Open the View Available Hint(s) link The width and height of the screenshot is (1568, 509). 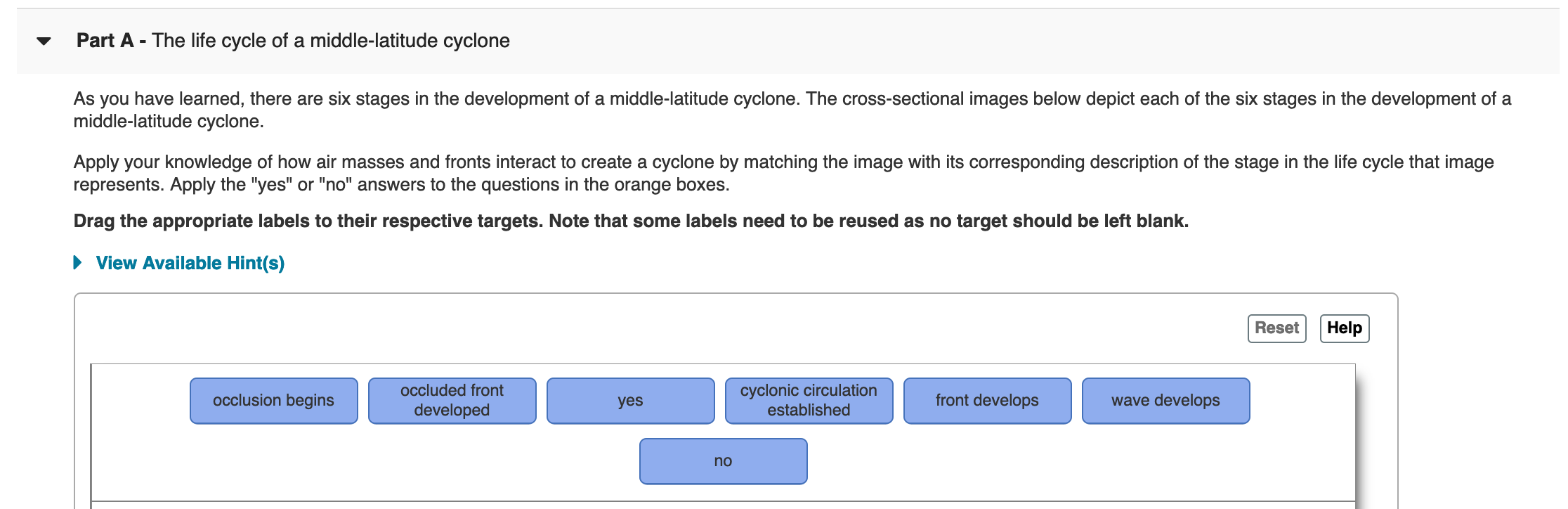[190, 263]
